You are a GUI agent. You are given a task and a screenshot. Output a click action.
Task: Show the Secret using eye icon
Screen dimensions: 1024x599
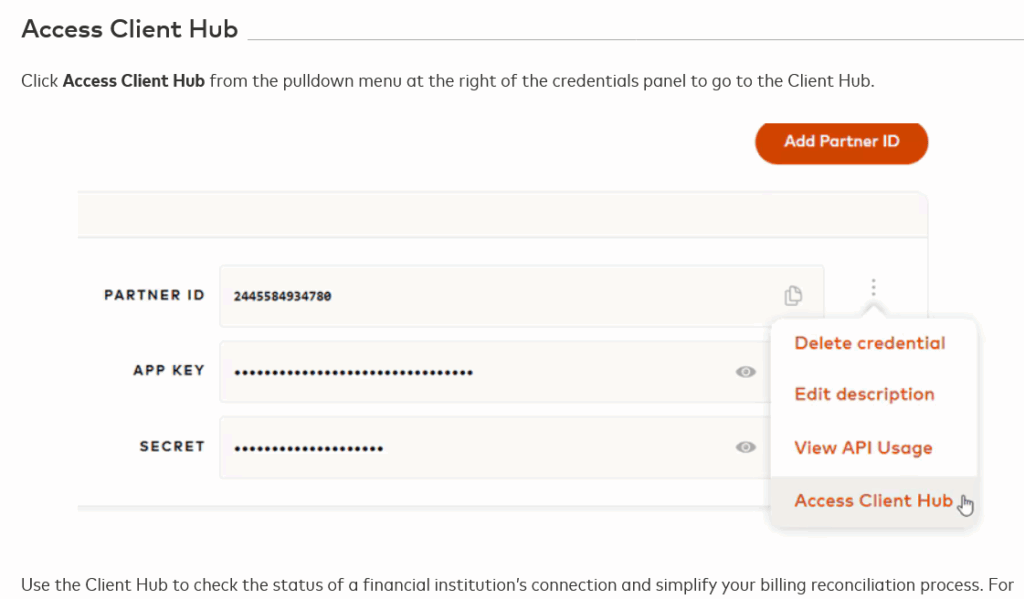[745, 447]
